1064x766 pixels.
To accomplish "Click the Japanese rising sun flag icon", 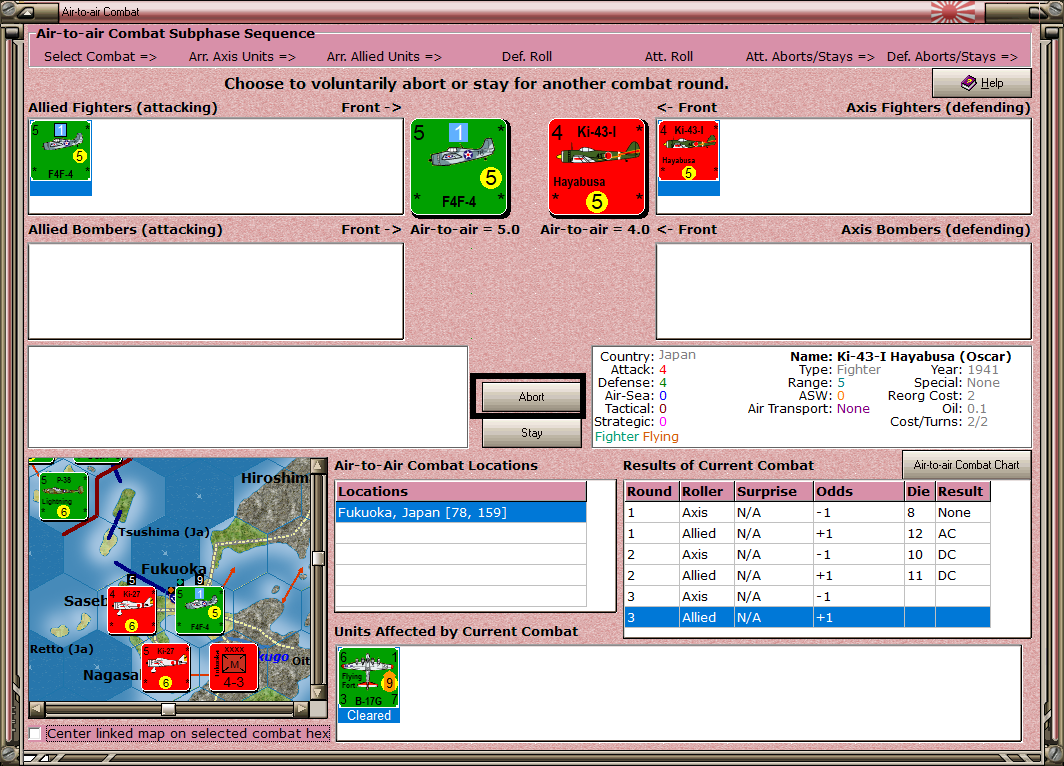I will (953, 12).
